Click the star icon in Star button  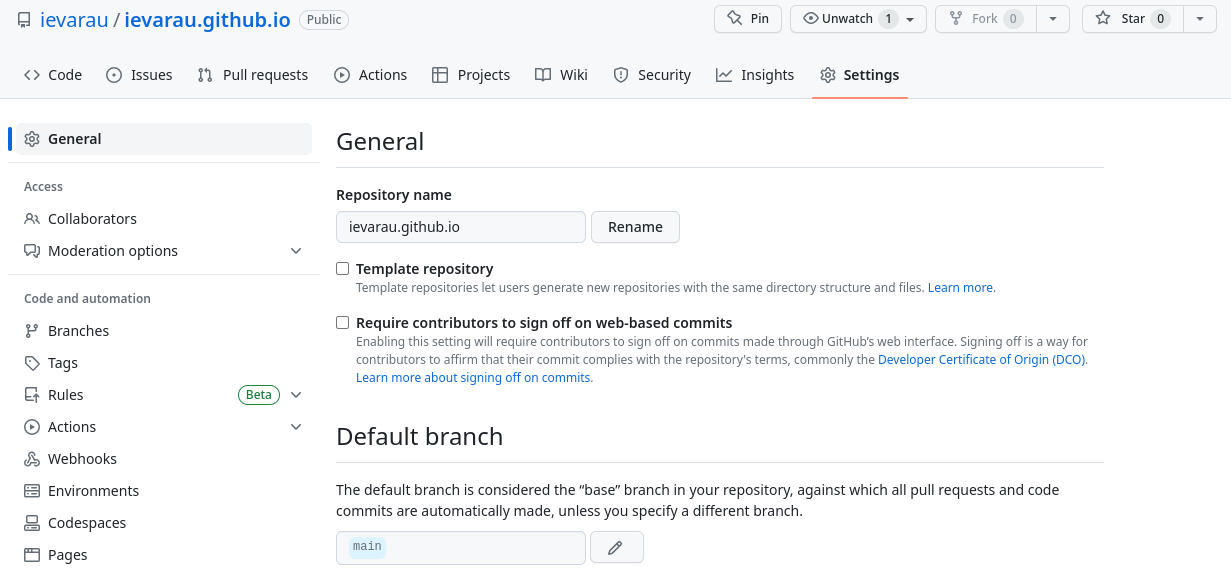coord(1103,18)
